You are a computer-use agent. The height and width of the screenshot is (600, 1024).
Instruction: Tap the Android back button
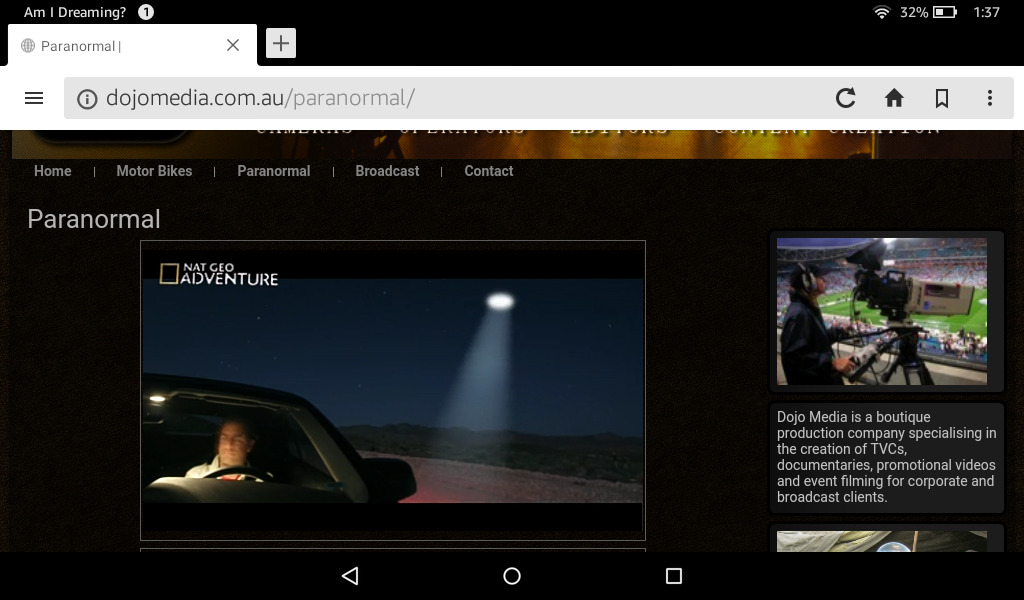(x=350, y=576)
